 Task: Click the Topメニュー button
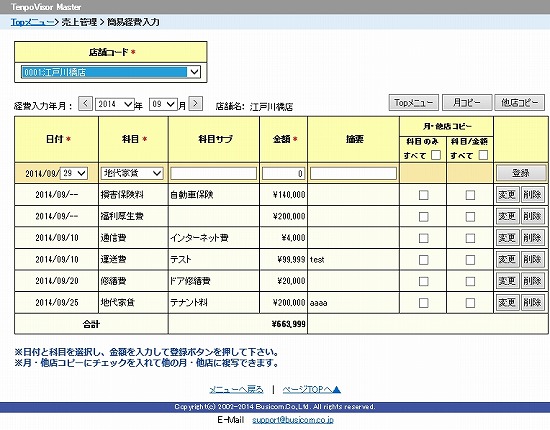414,103
